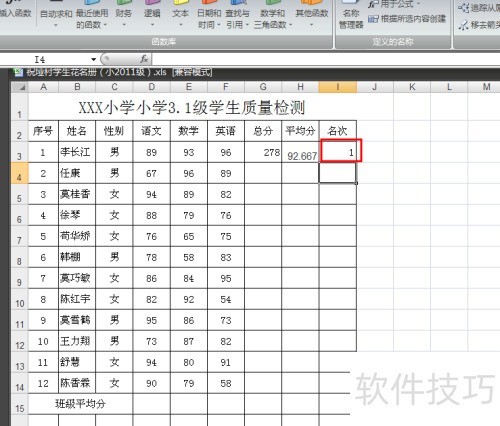Click the 序号 header cell
The height and width of the screenshot is (426, 500).
[43, 131]
